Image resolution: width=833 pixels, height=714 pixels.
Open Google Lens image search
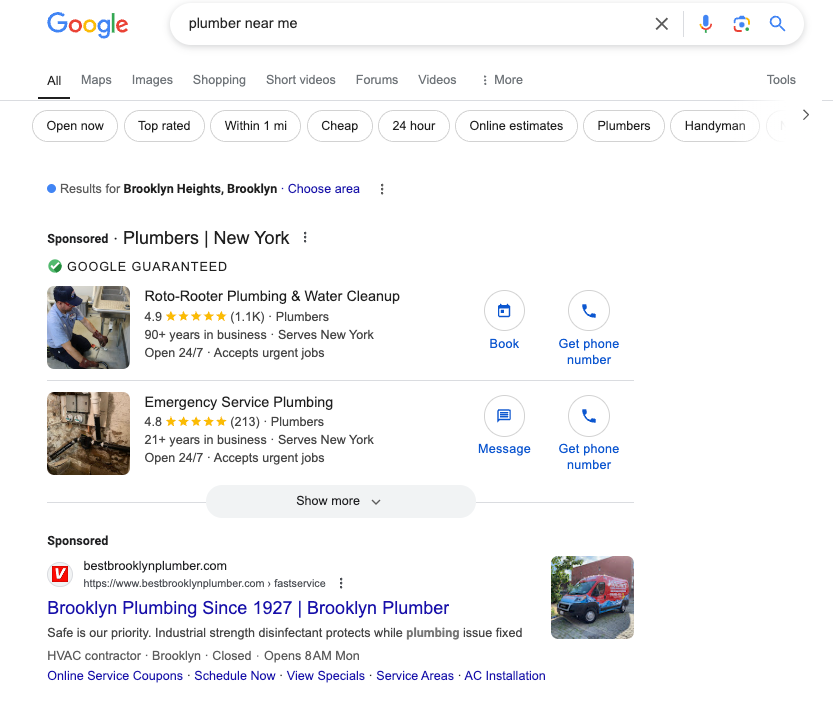coord(741,24)
